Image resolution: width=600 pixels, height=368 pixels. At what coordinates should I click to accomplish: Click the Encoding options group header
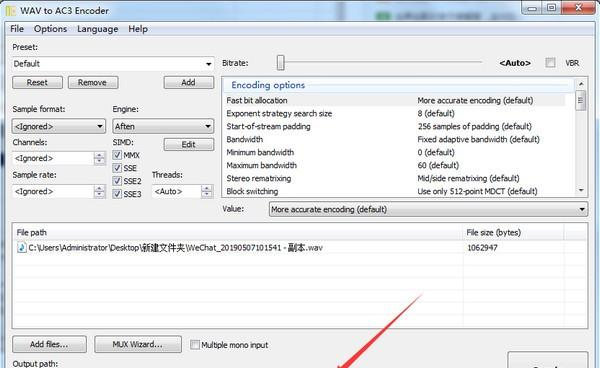[398, 85]
